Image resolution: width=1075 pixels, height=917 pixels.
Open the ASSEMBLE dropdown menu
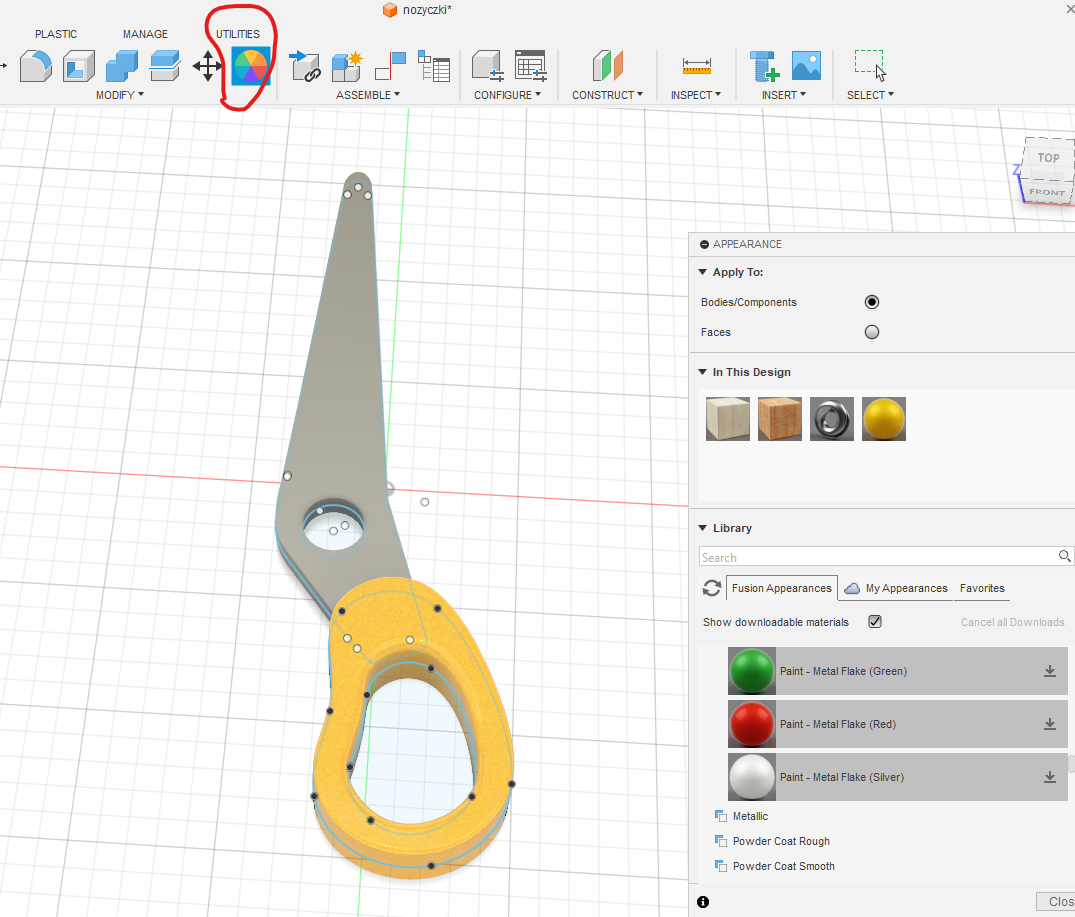click(x=367, y=95)
